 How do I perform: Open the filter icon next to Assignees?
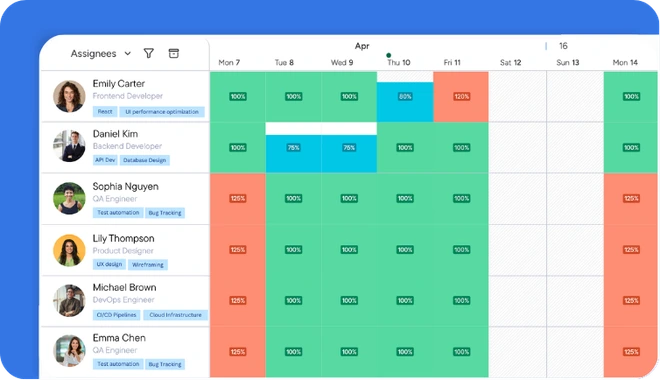(x=149, y=53)
